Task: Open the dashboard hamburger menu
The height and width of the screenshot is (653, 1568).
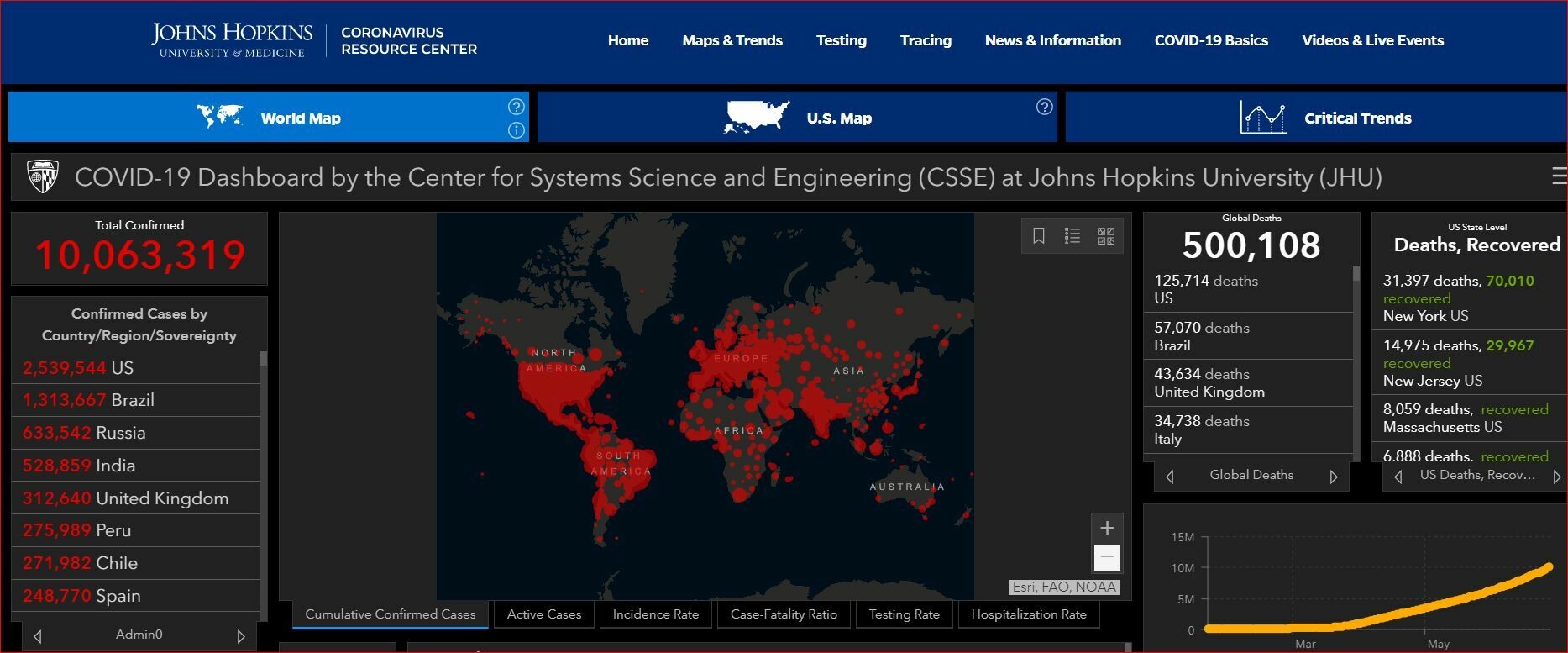Action: 1559,176
